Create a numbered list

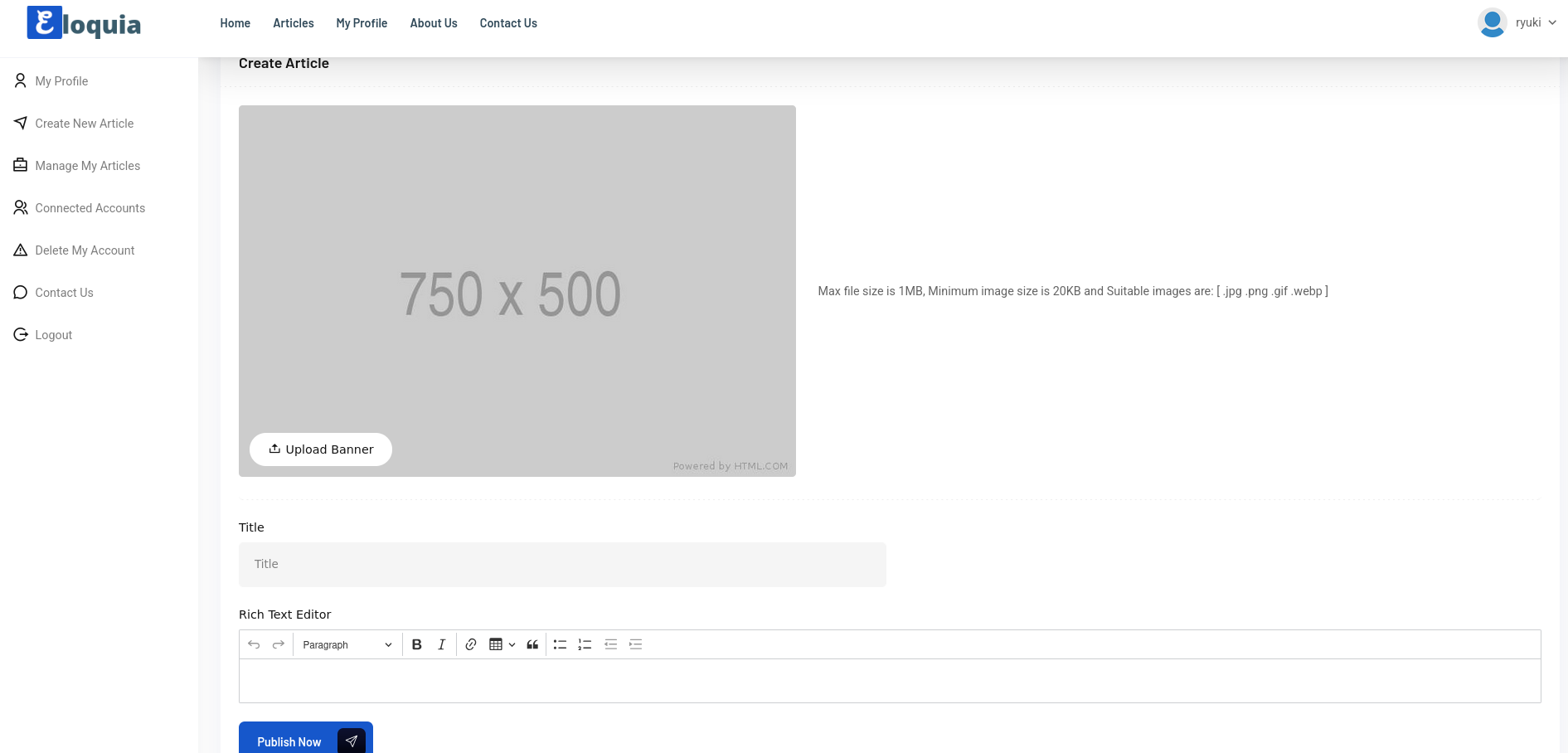point(585,644)
